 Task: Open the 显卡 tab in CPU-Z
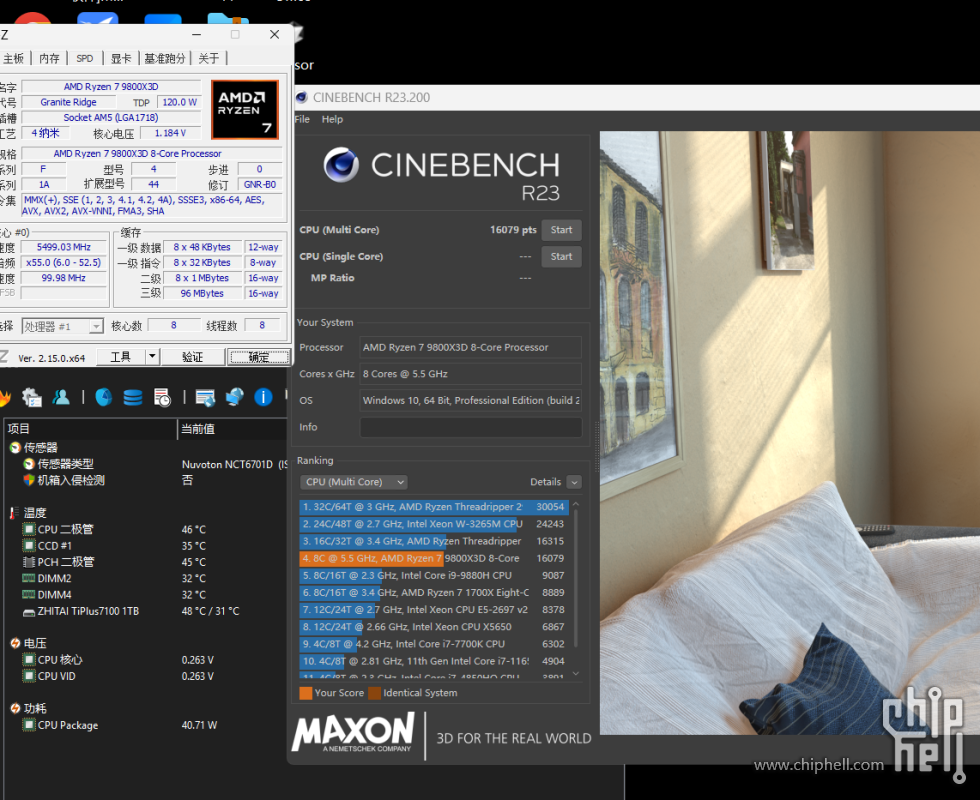121,58
